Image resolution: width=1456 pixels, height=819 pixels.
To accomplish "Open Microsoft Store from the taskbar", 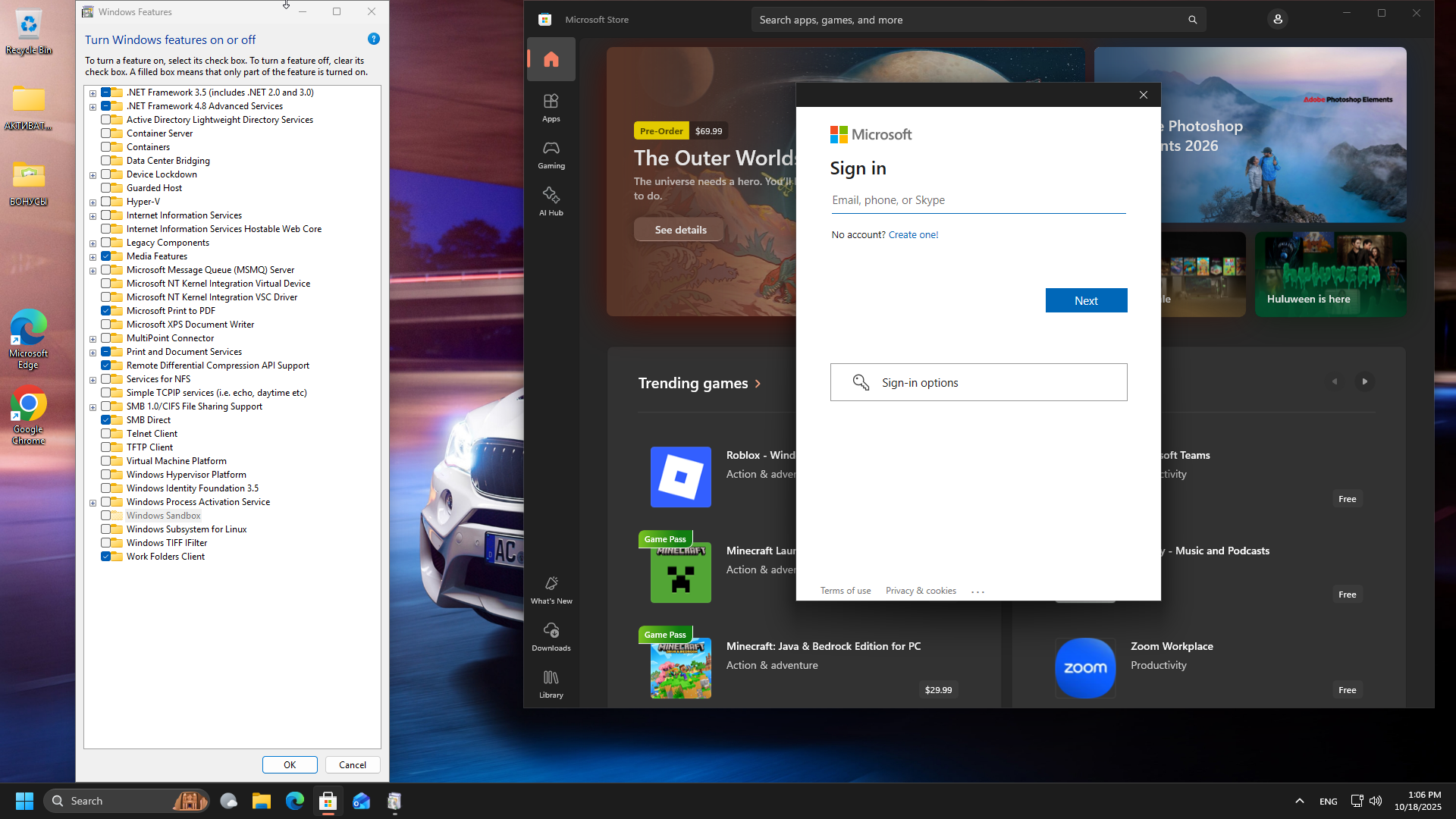I will [x=328, y=801].
